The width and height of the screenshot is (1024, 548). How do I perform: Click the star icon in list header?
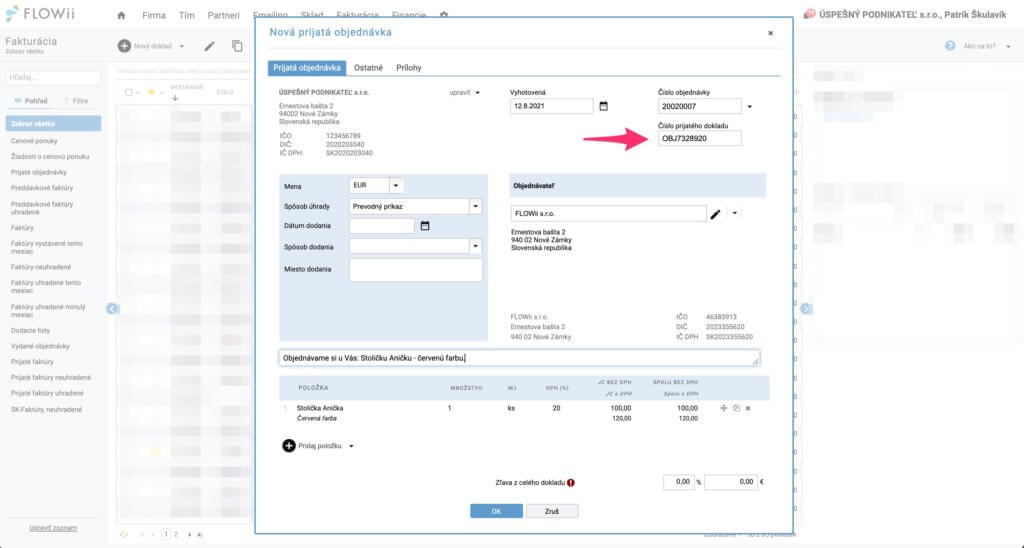tap(152, 92)
